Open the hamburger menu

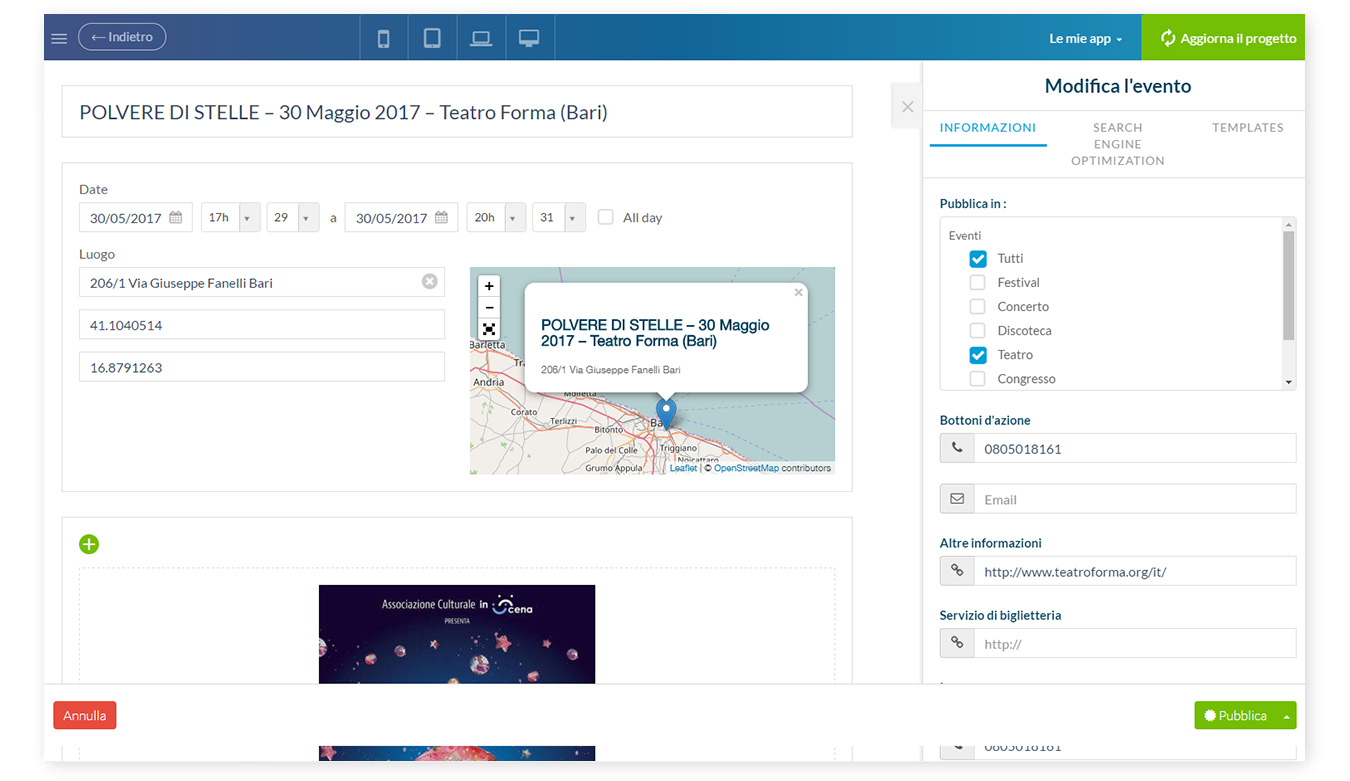(x=59, y=38)
